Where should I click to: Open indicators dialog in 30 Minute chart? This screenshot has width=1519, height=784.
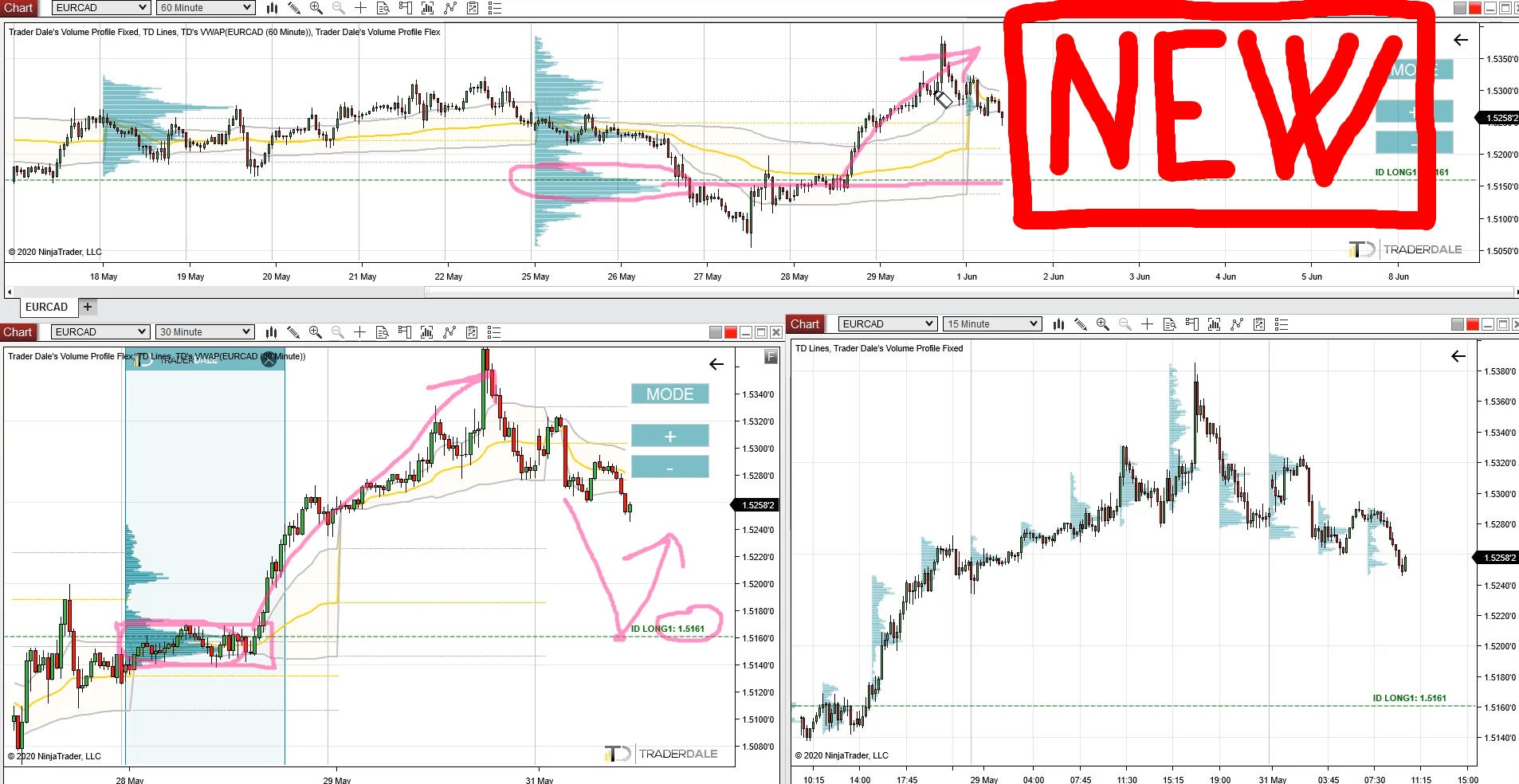427,332
